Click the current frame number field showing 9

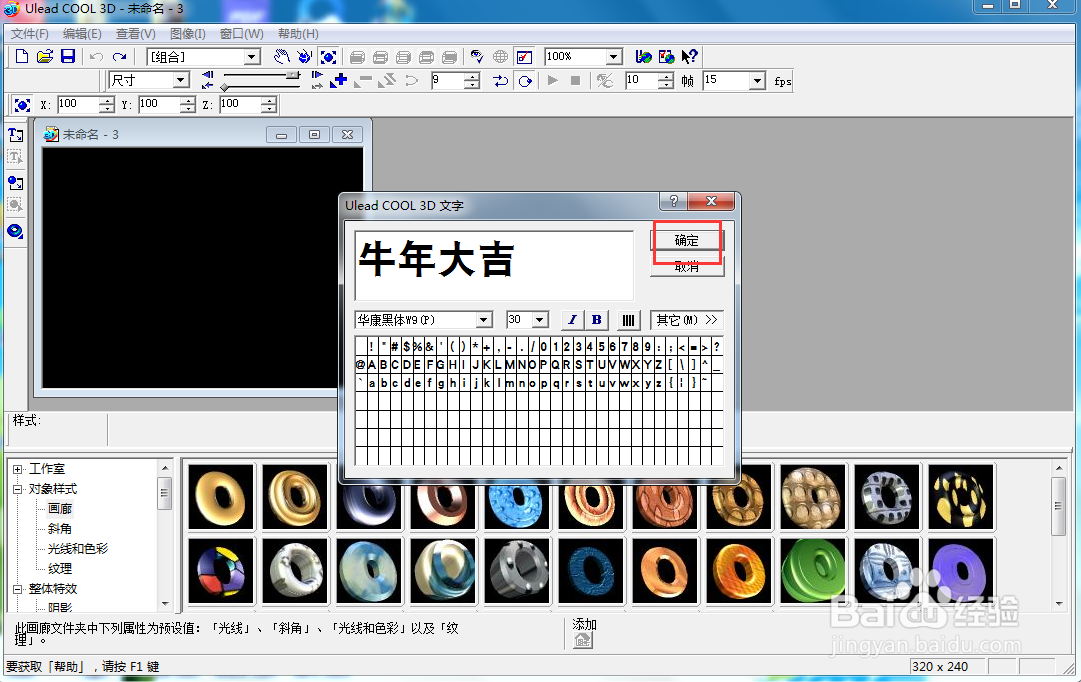pyautogui.click(x=447, y=81)
